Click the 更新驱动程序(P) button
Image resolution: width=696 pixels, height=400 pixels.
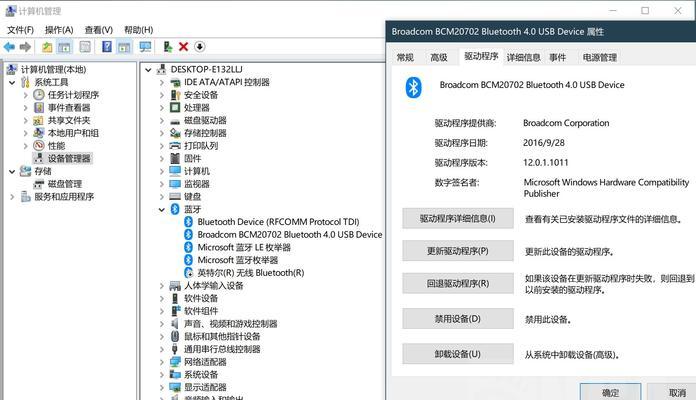458,251
